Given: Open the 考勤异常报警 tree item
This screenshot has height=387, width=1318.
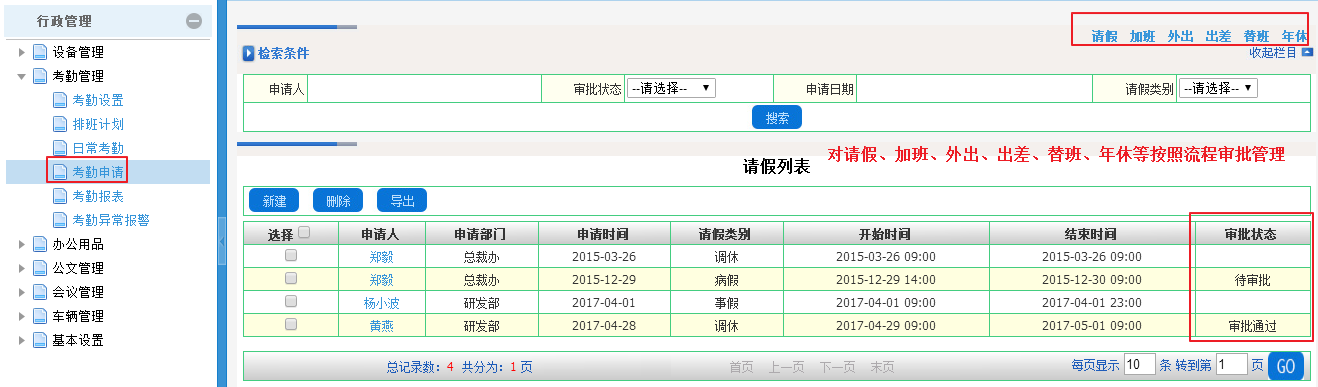Looking at the screenshot, I should pos(111,220).
